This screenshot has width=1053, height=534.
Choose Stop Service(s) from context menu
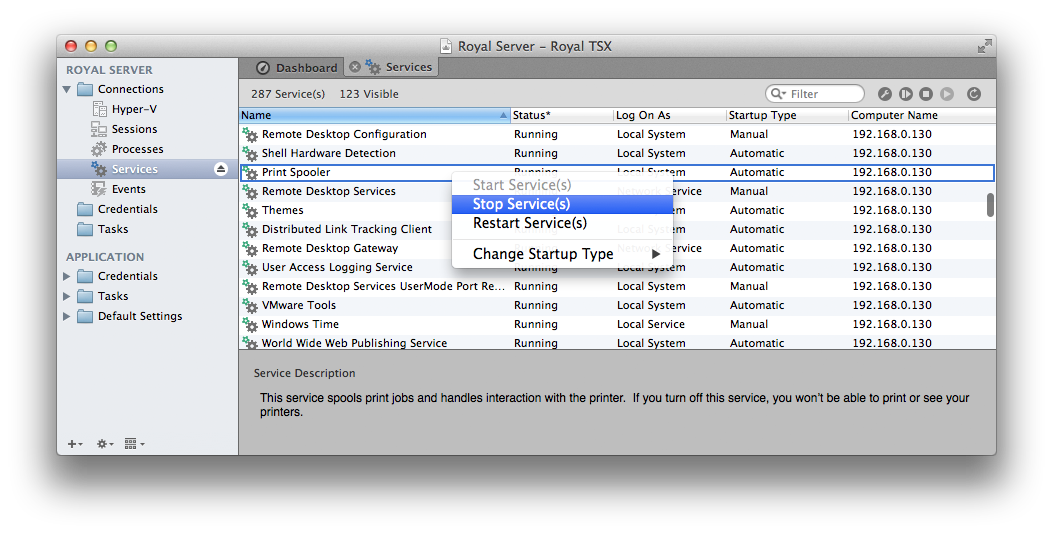click(563, 204)
